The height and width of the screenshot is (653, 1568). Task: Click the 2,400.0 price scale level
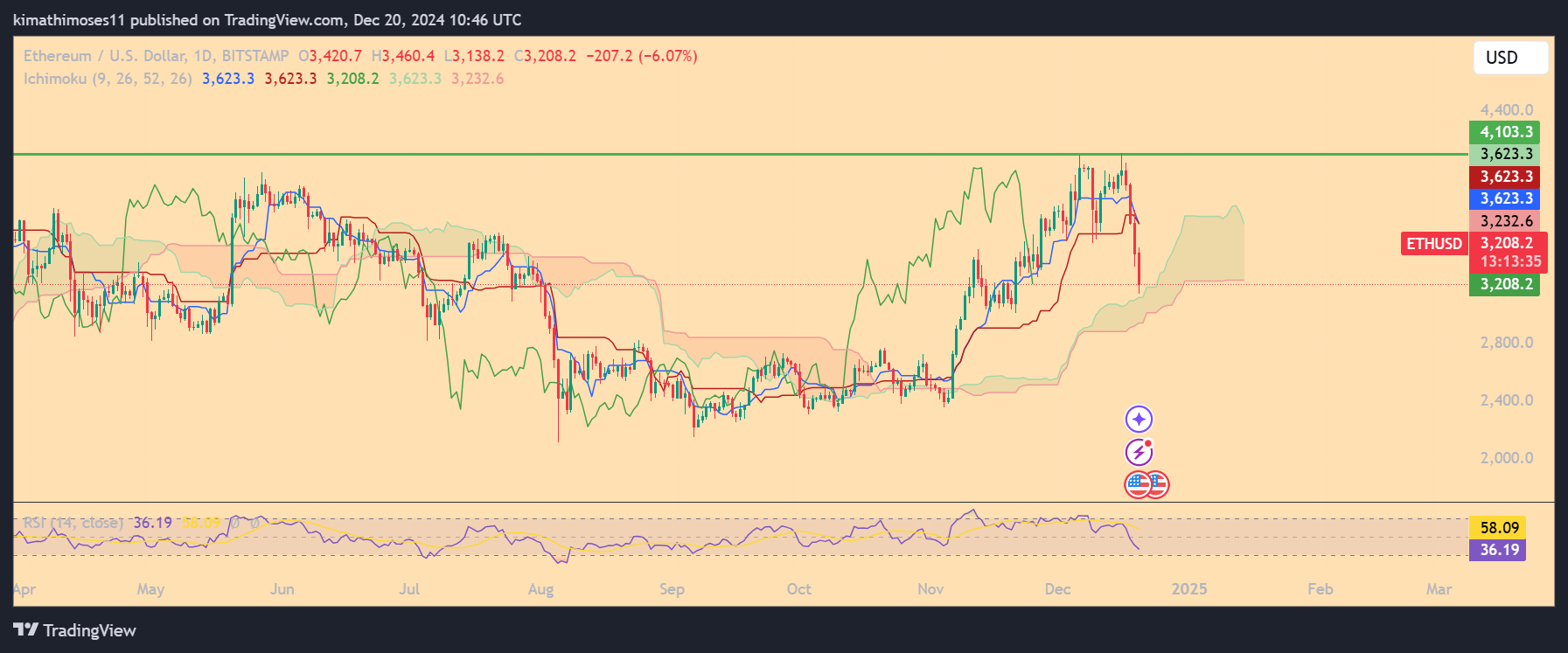[x=1506, y=400]
